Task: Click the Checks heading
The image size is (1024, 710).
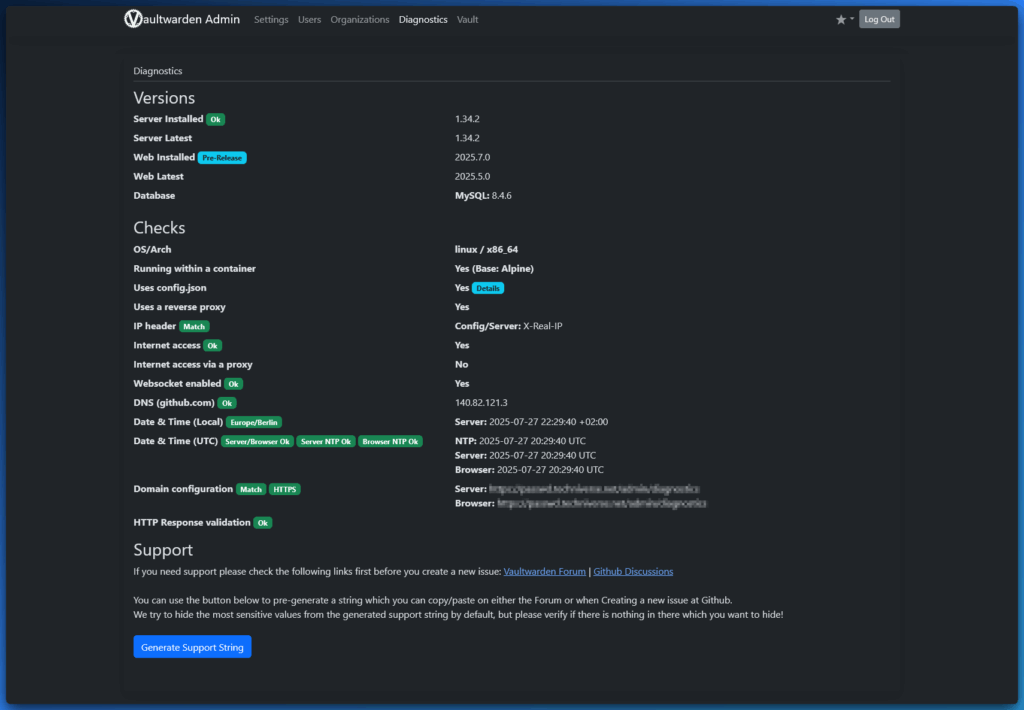Action: (159, 228)
